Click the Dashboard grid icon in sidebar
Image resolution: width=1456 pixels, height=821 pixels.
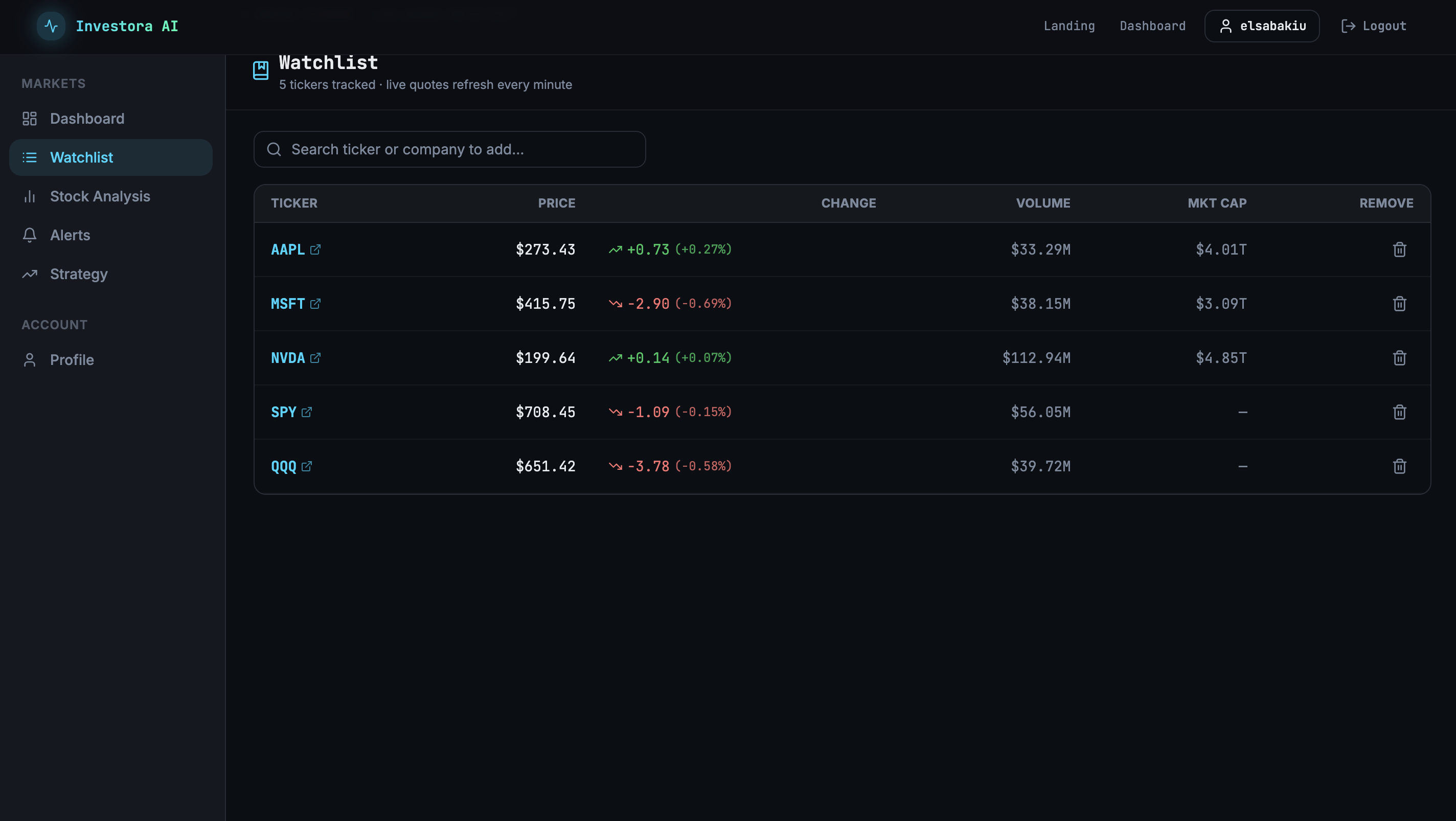[29, 119]
